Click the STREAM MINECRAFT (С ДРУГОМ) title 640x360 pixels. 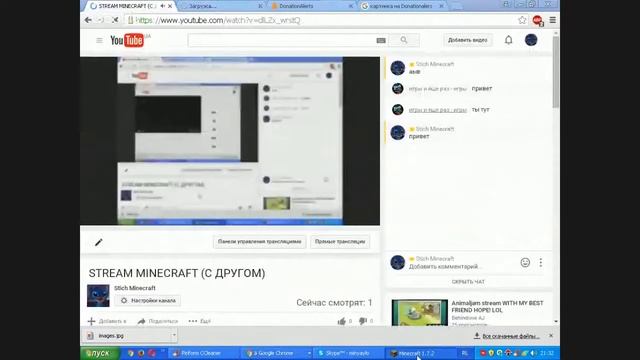pyautogui.click(x=177, y=273)
